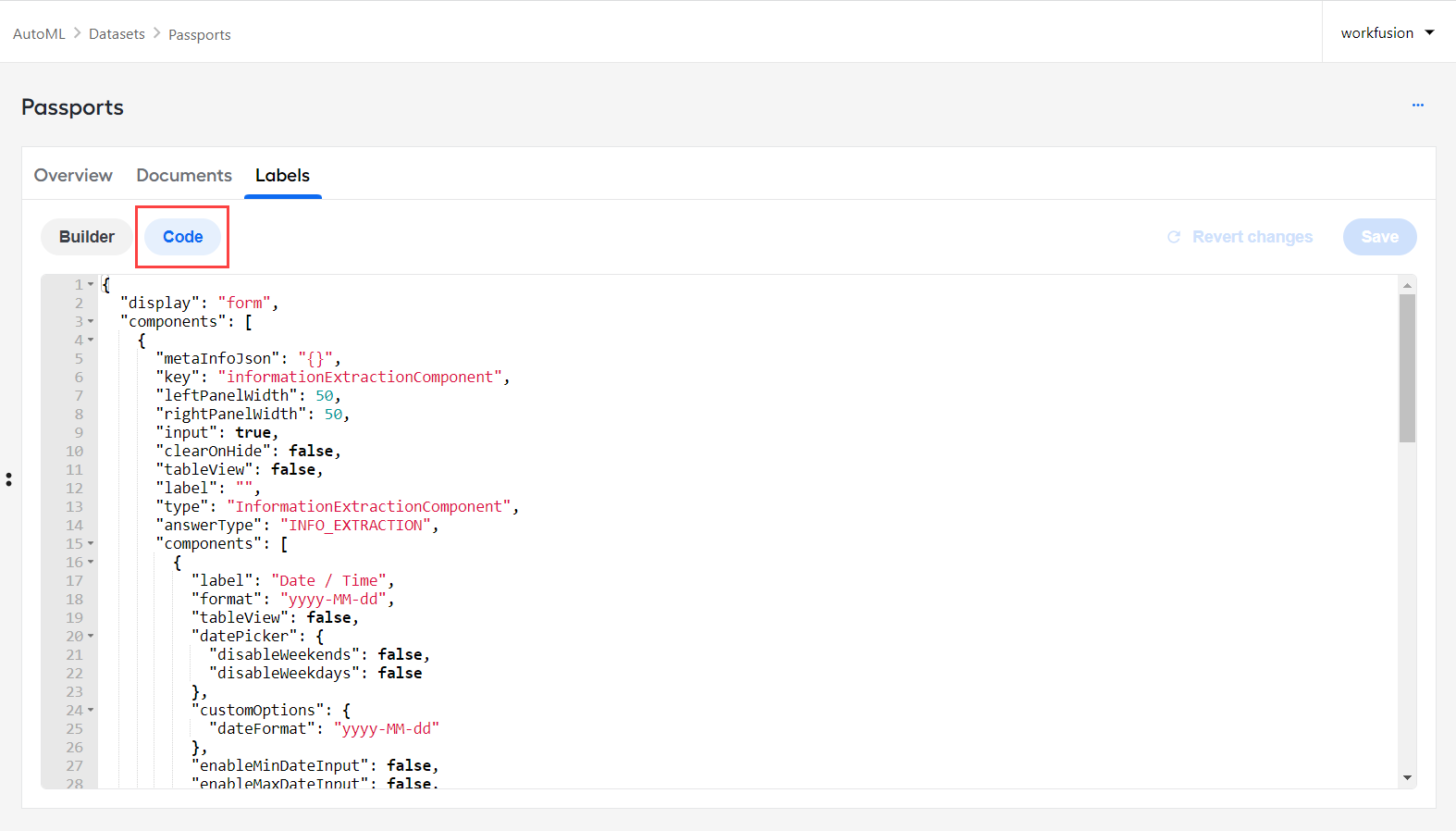Collapse the components array on line 3
Screen dimensions: 1456x831
coord(91,321)
